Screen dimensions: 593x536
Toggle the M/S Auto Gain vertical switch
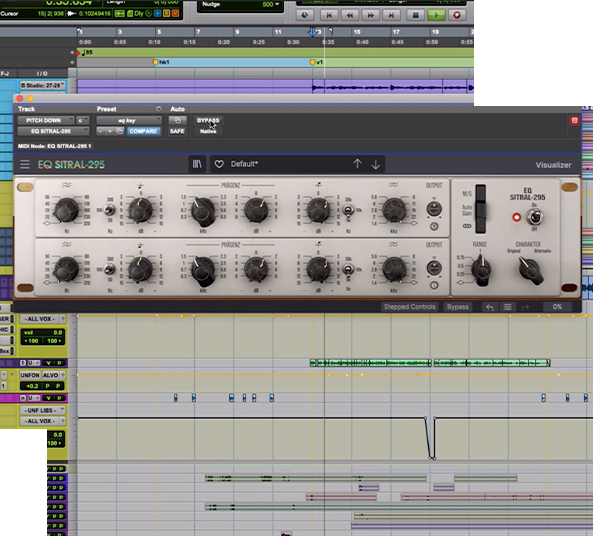pos(481,209)
